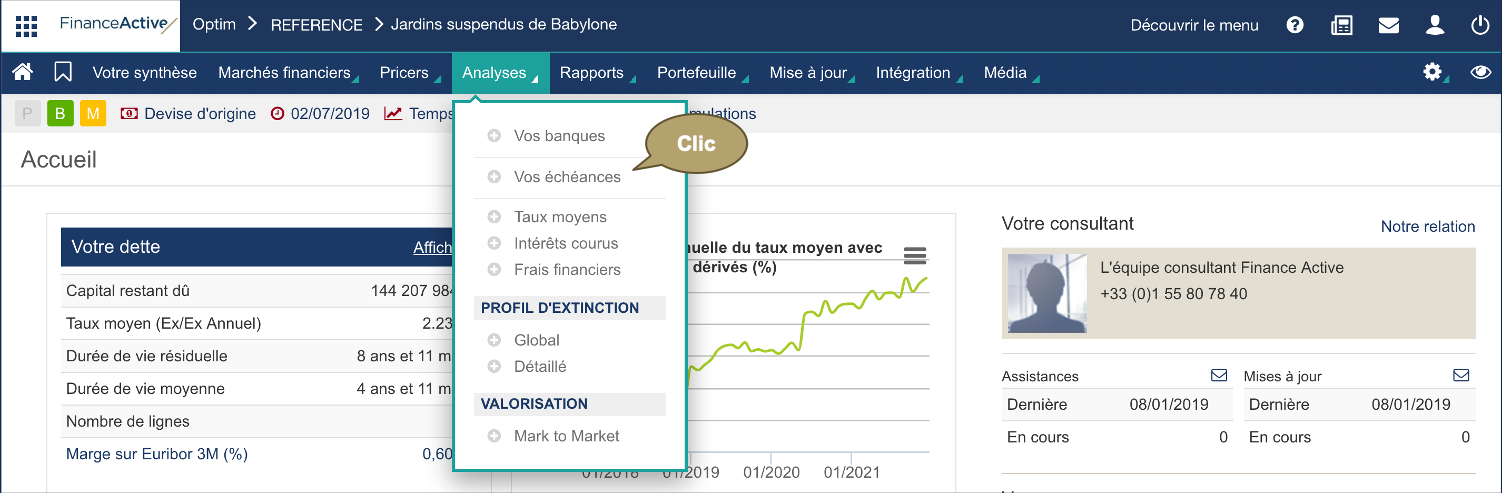1502x493 pixels.
Task: Click the Mises à jour envelope icon
Action: pos(1461,376)
